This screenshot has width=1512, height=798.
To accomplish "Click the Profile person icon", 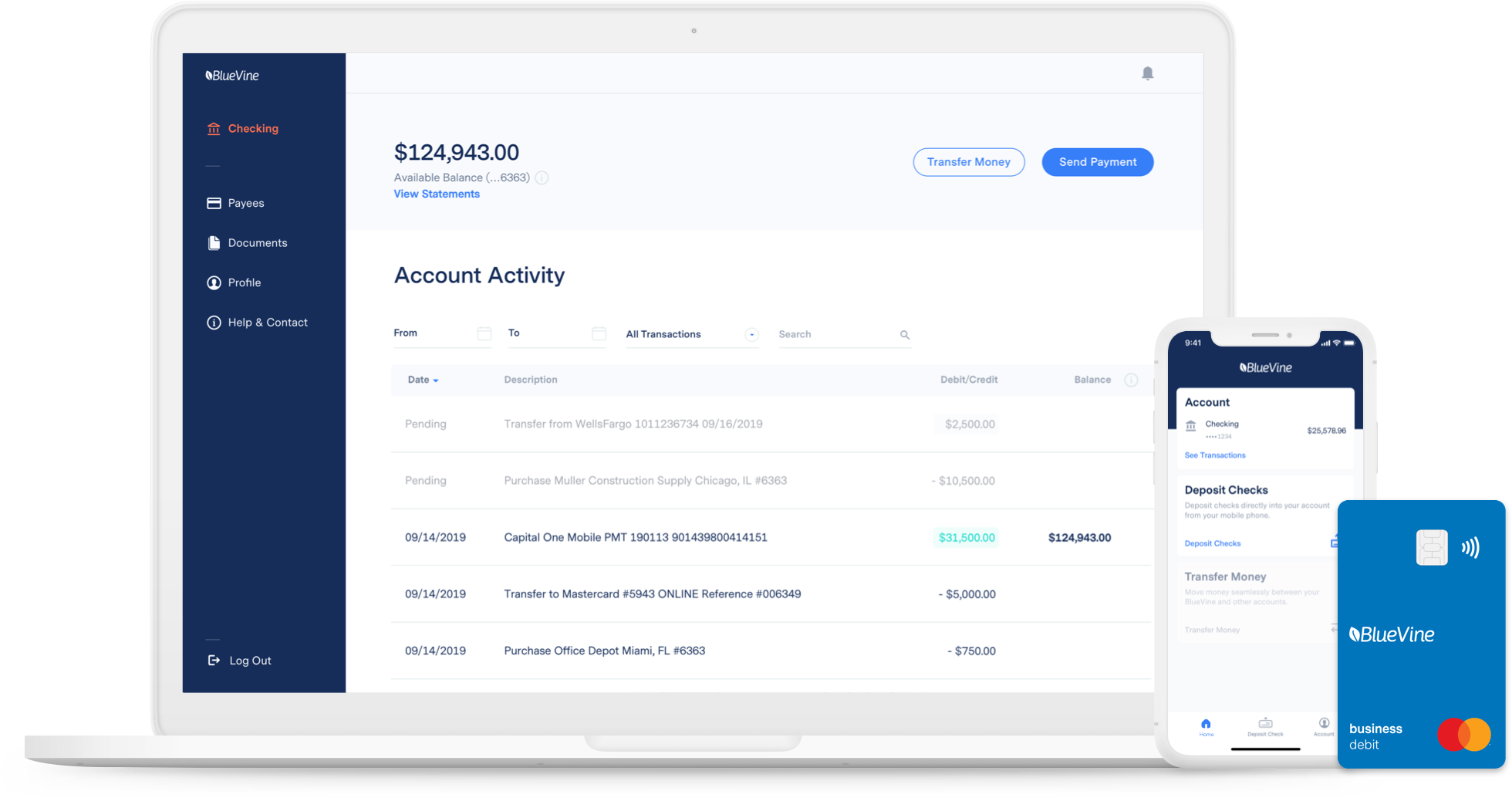I will pos(214,282).
